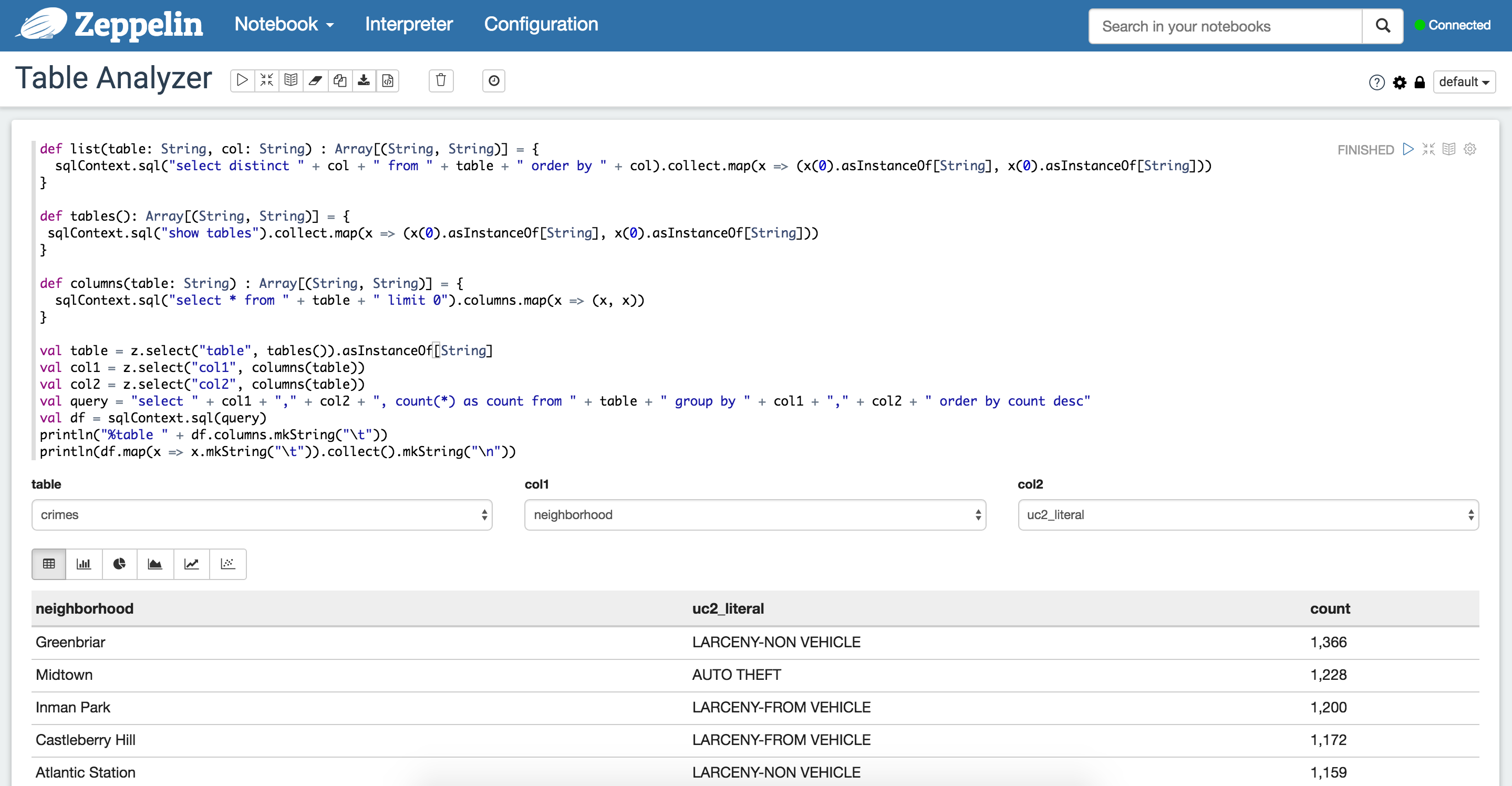The height and width of the screenshot is (786, 1512).
Task: Open the cron scheduler clock icon
Action: pyautogui.click(x=494, y=80)
